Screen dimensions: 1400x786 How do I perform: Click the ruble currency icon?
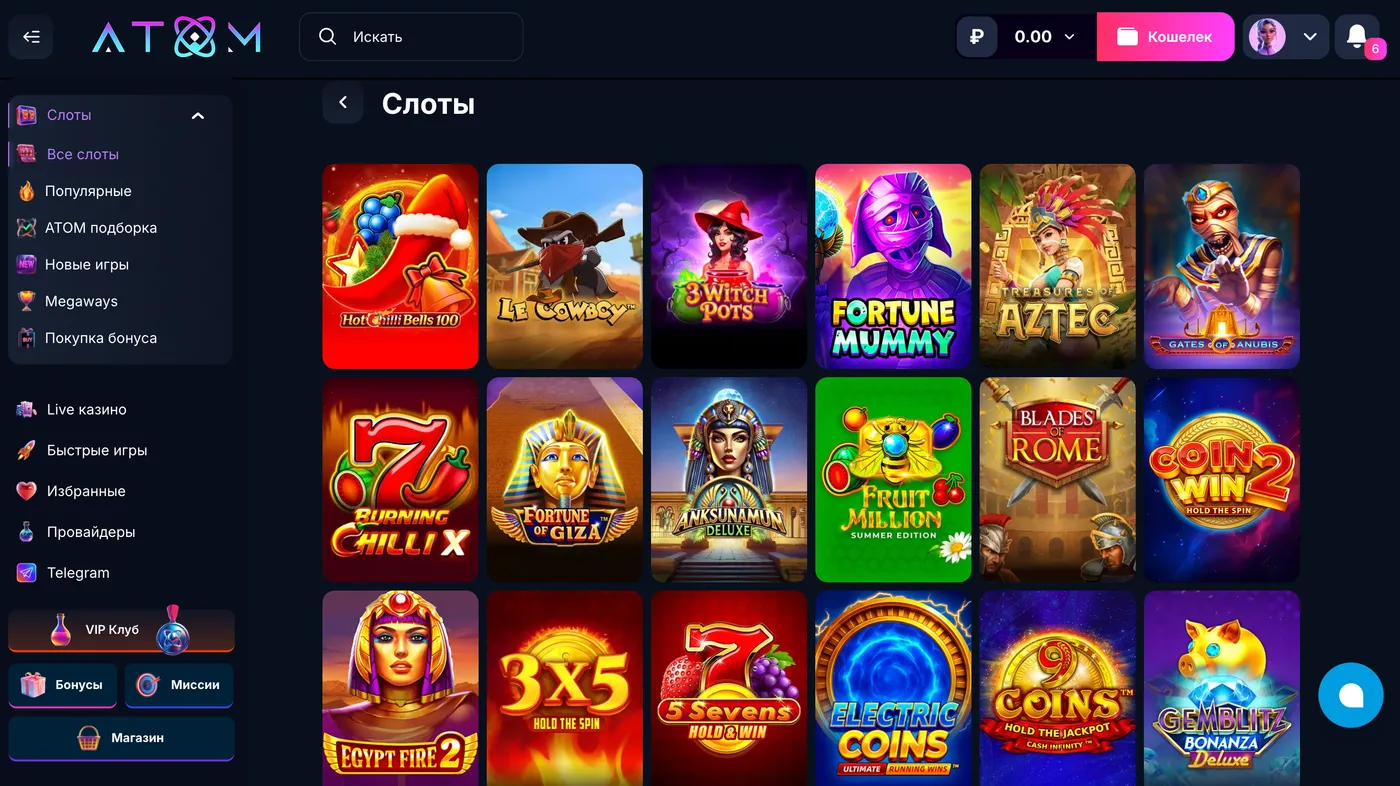click(977, 37)
